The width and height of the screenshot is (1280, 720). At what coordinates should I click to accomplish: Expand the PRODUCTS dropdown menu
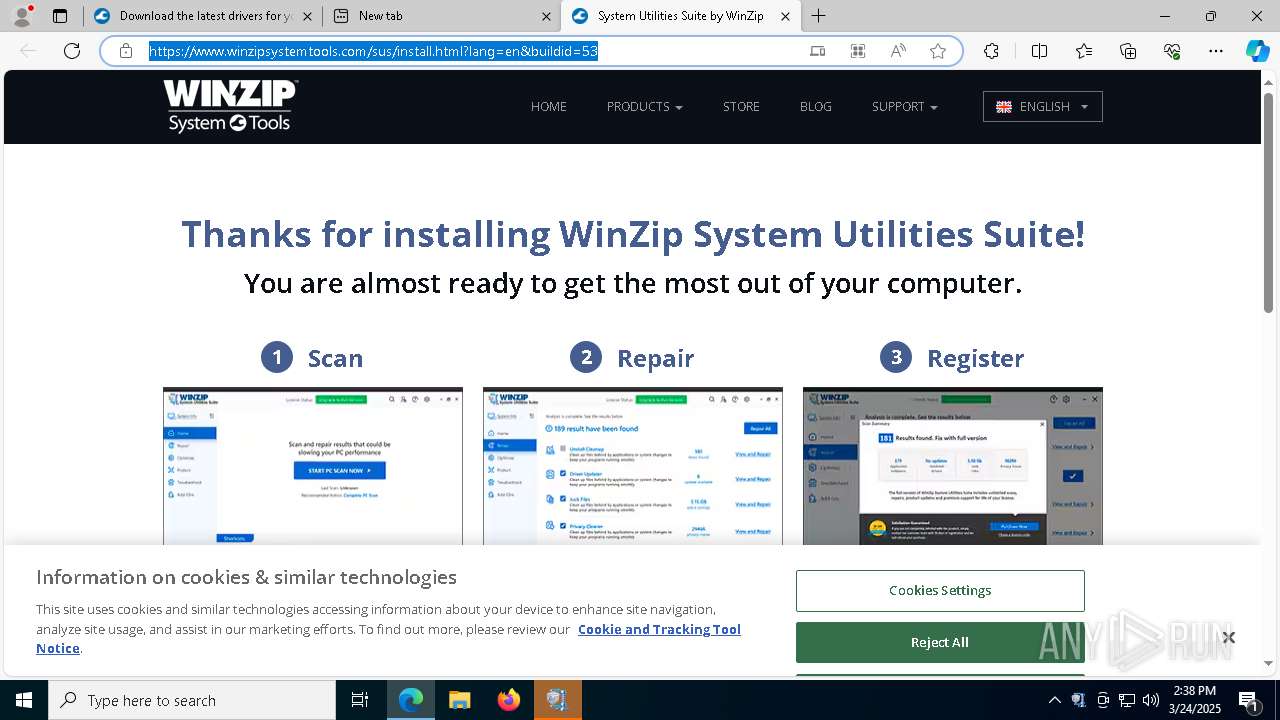[645, 106]
